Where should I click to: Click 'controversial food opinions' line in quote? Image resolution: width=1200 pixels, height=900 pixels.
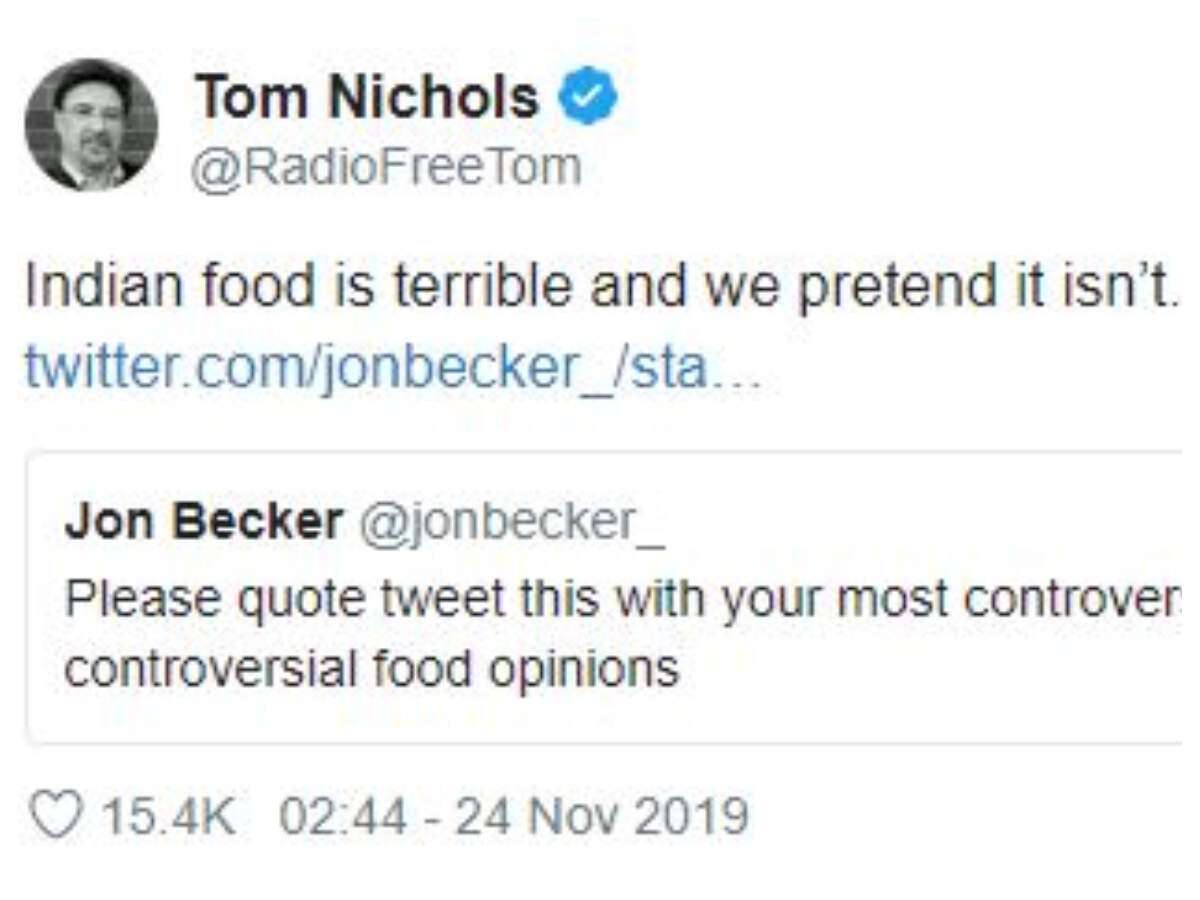(x=371, y=669)
